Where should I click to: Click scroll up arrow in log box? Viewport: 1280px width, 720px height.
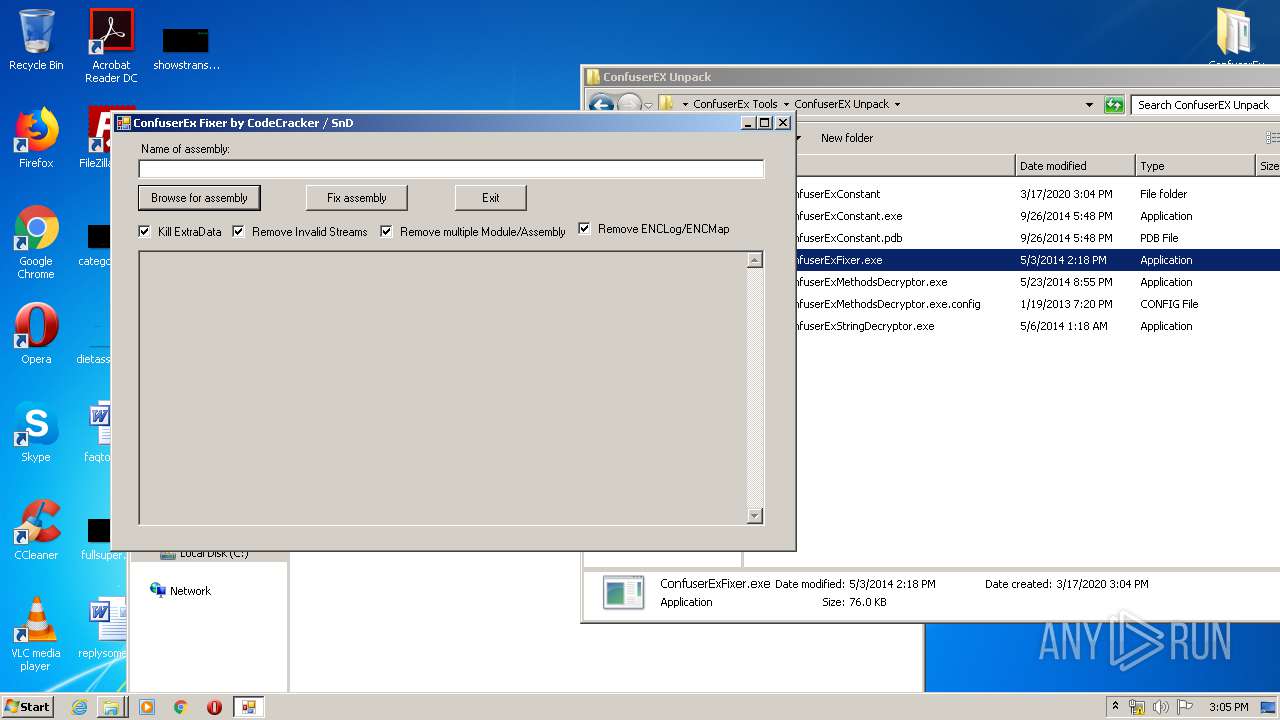coord(755,261)
